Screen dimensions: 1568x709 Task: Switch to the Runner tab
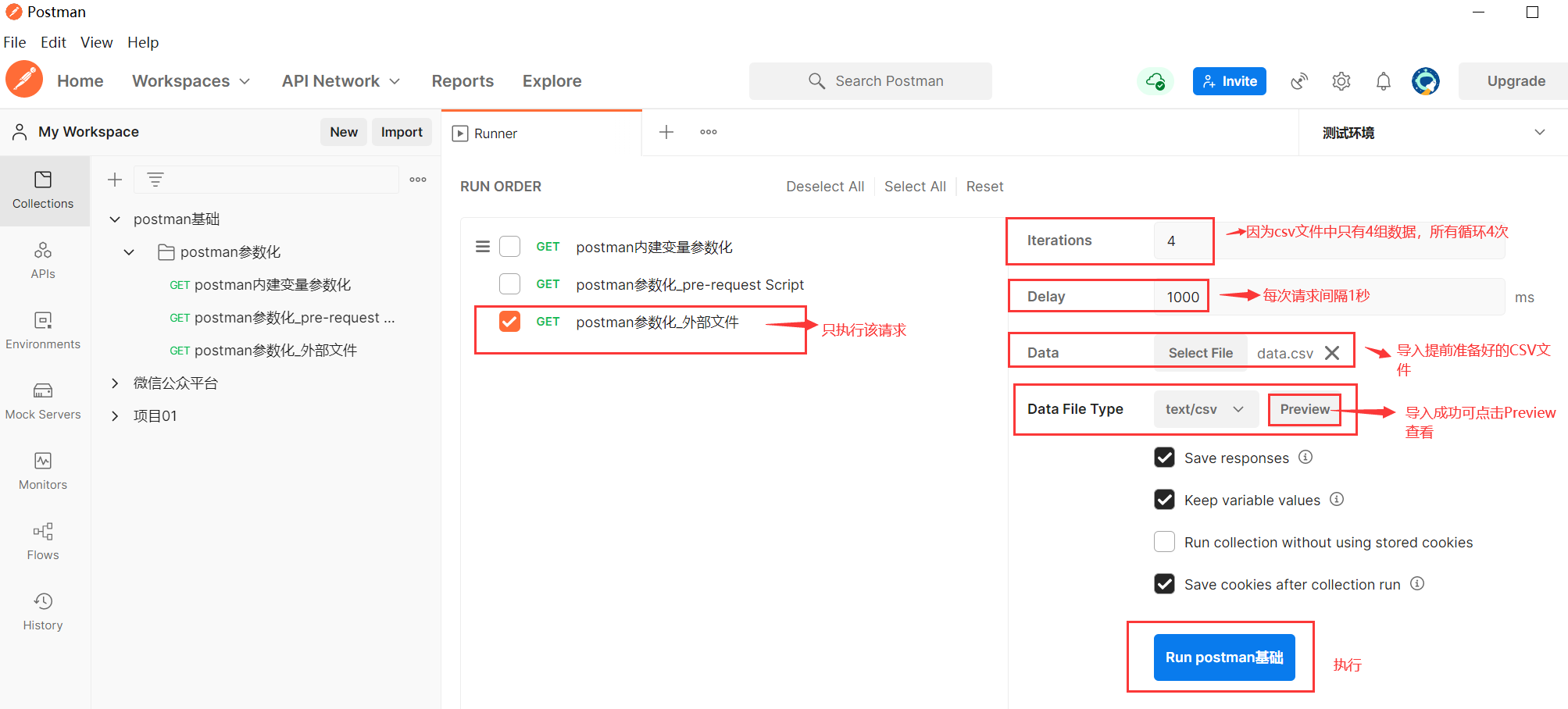coord(541,134)
